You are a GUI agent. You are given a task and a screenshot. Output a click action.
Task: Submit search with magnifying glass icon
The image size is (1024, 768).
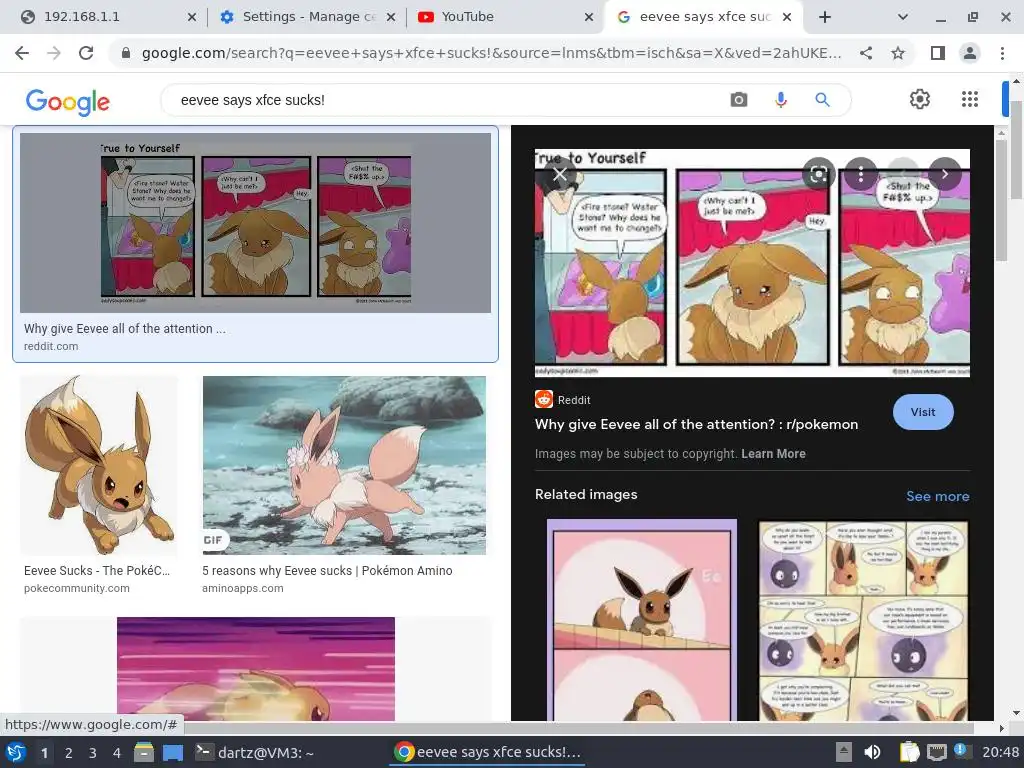click(x=822, y=100)
